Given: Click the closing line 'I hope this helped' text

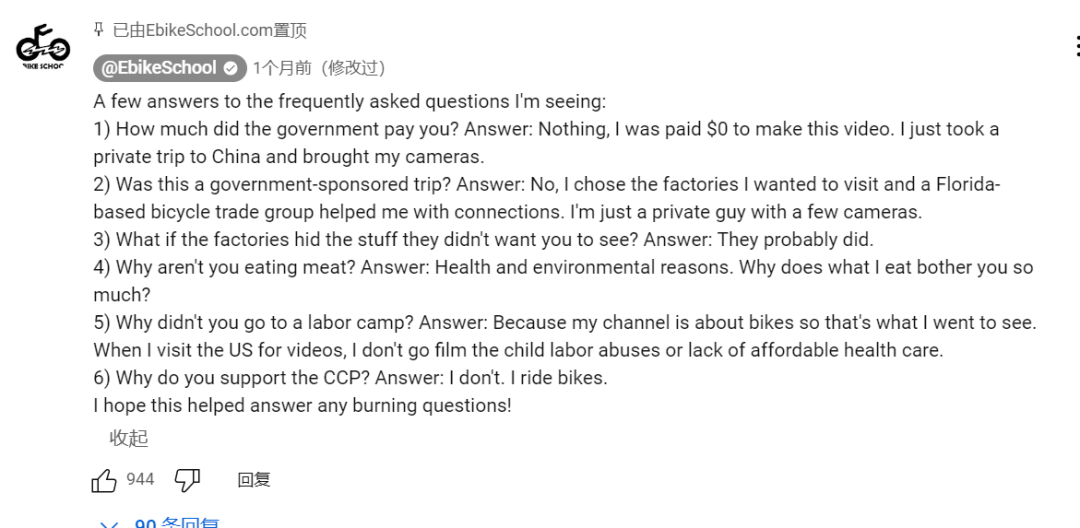Looking at the screenshot, I should (x=302, y=405).
